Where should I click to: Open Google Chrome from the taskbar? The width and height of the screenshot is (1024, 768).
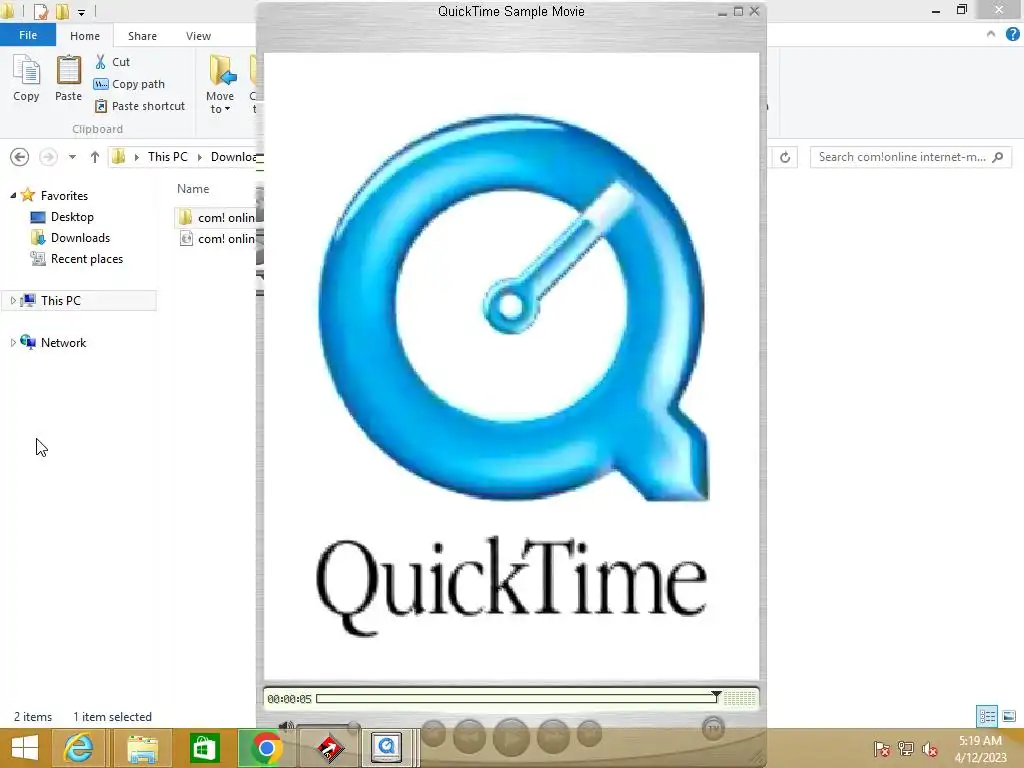point(266,748)
